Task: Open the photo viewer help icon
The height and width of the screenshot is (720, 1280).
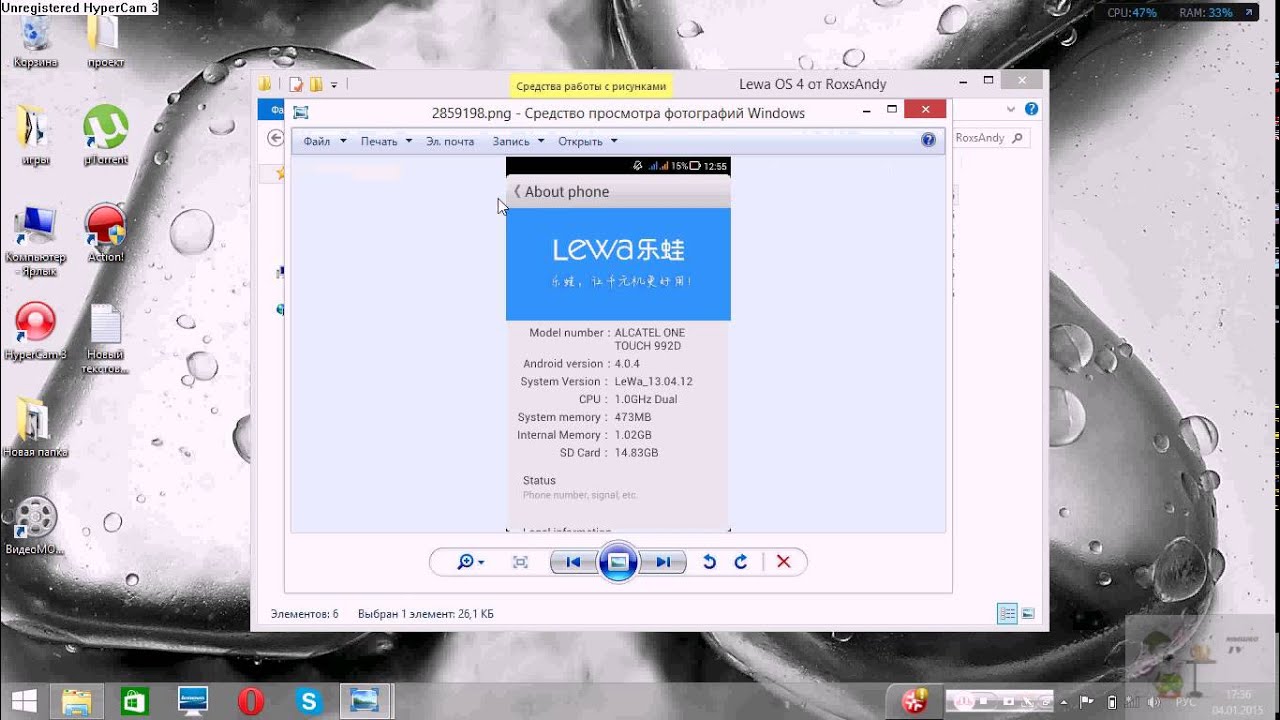Action: 928,141
